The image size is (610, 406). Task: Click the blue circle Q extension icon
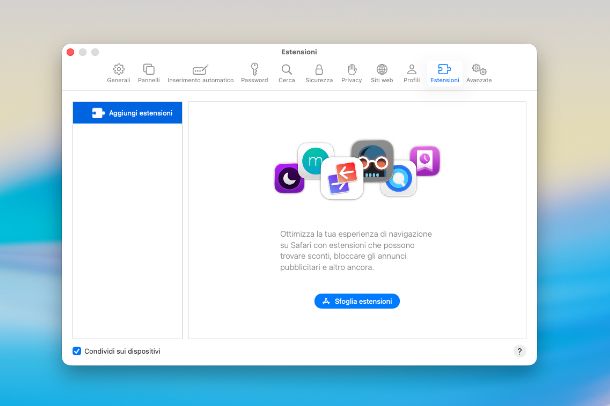pos(398,180)
